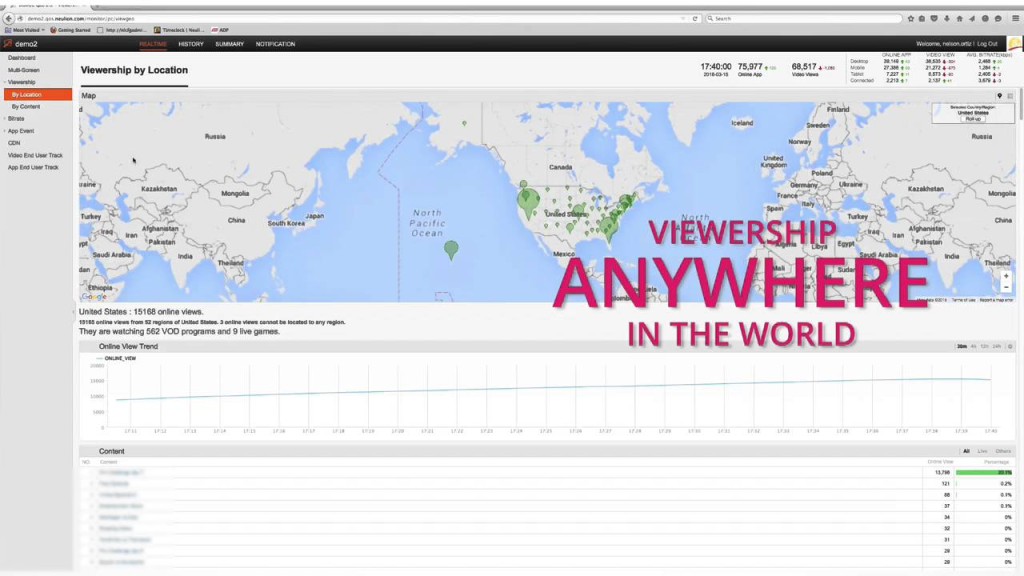Filter content list by Others

tap(1004, 450)
